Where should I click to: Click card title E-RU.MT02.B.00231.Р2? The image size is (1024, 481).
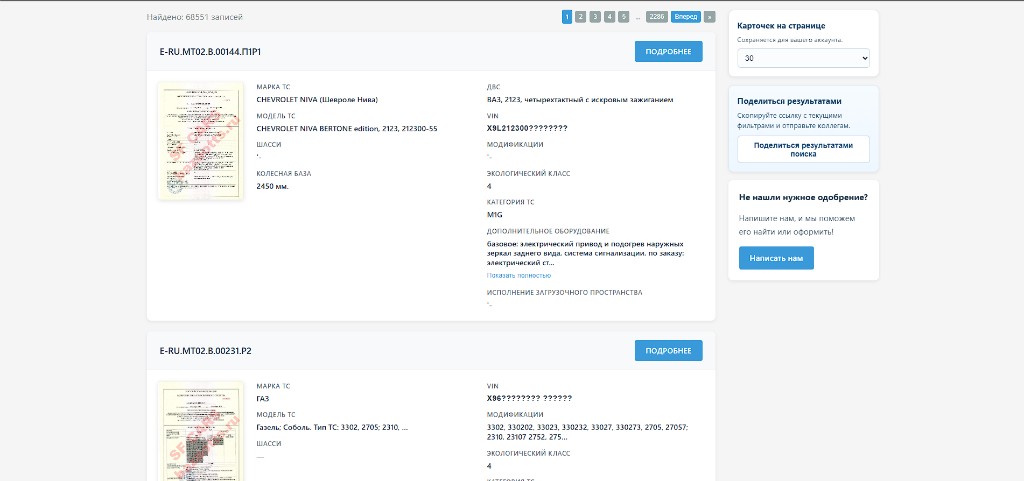click(x=206, y=350)
